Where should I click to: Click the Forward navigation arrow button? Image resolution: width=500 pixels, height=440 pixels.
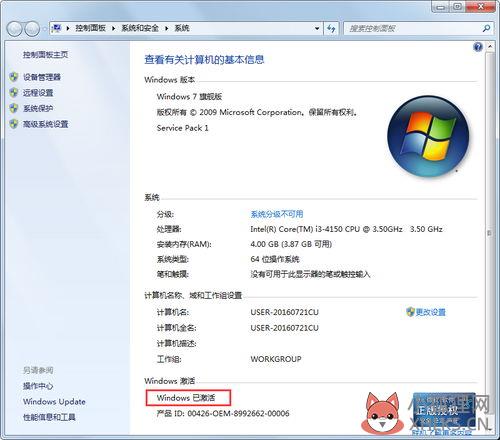[x=32, y=29]
